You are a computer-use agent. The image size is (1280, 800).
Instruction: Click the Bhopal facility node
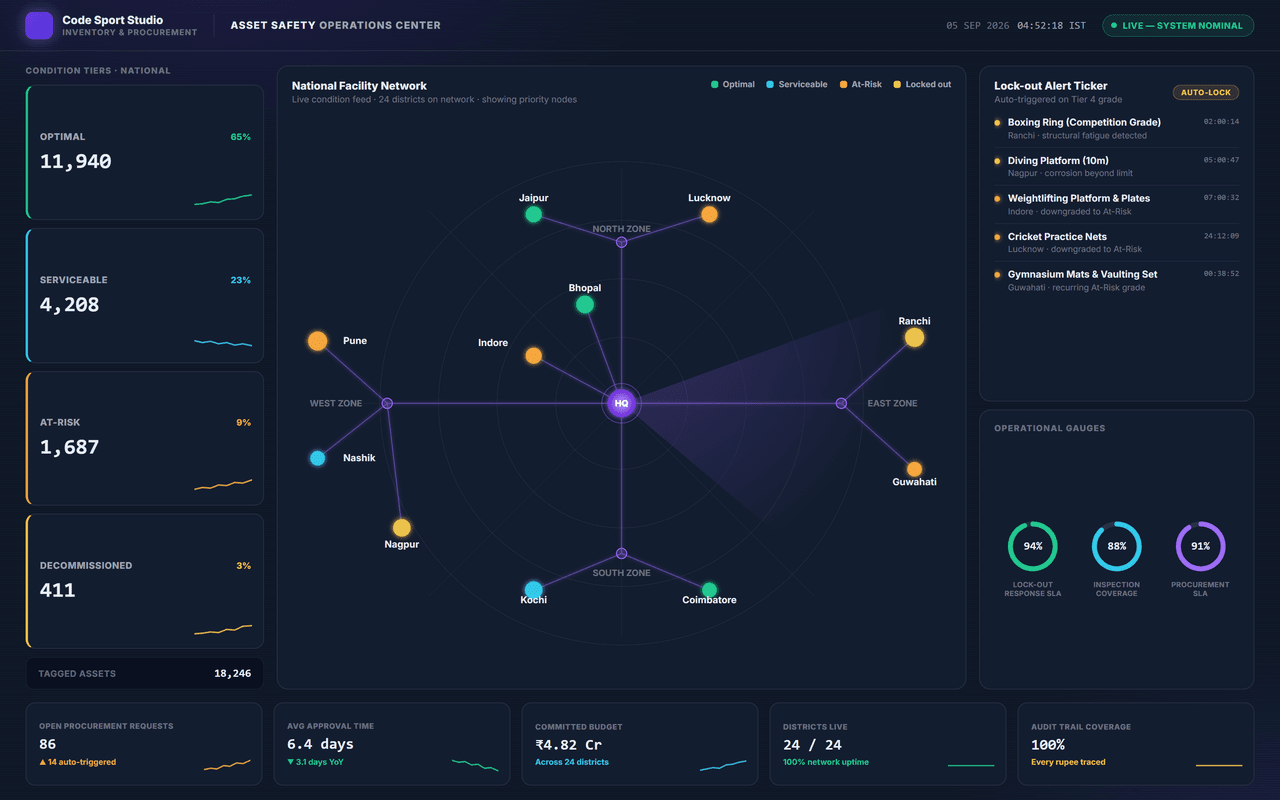click(x=585, y=305)
